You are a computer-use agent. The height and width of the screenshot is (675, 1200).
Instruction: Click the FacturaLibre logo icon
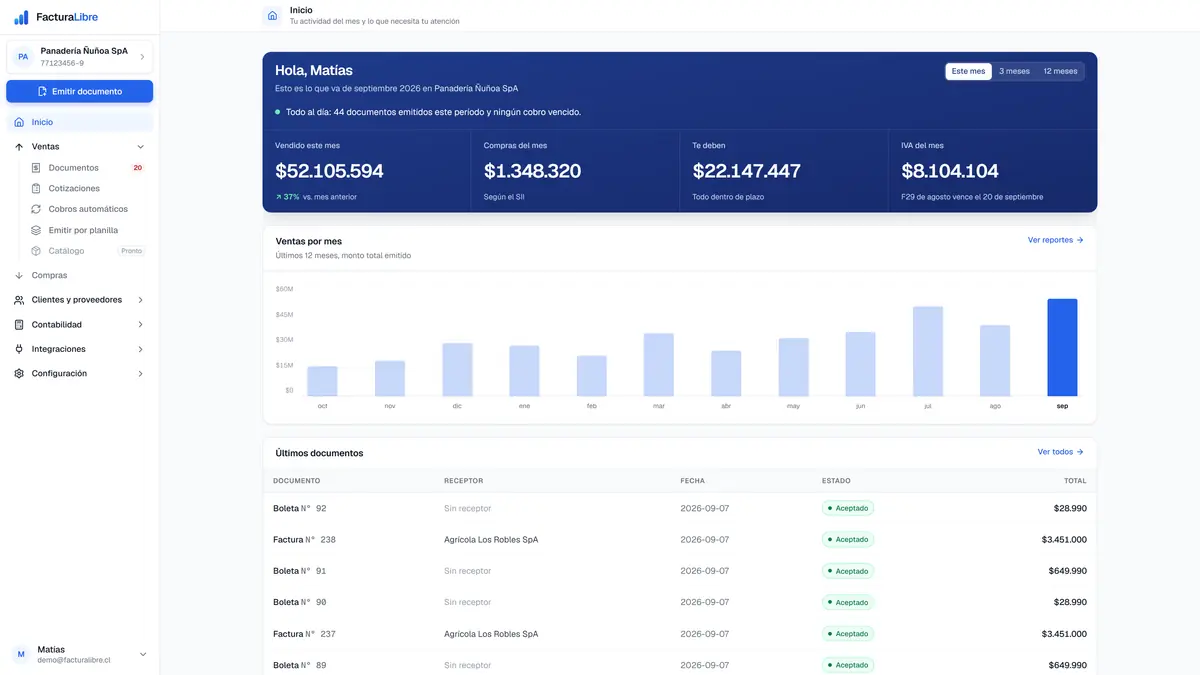tap(21, 17)
